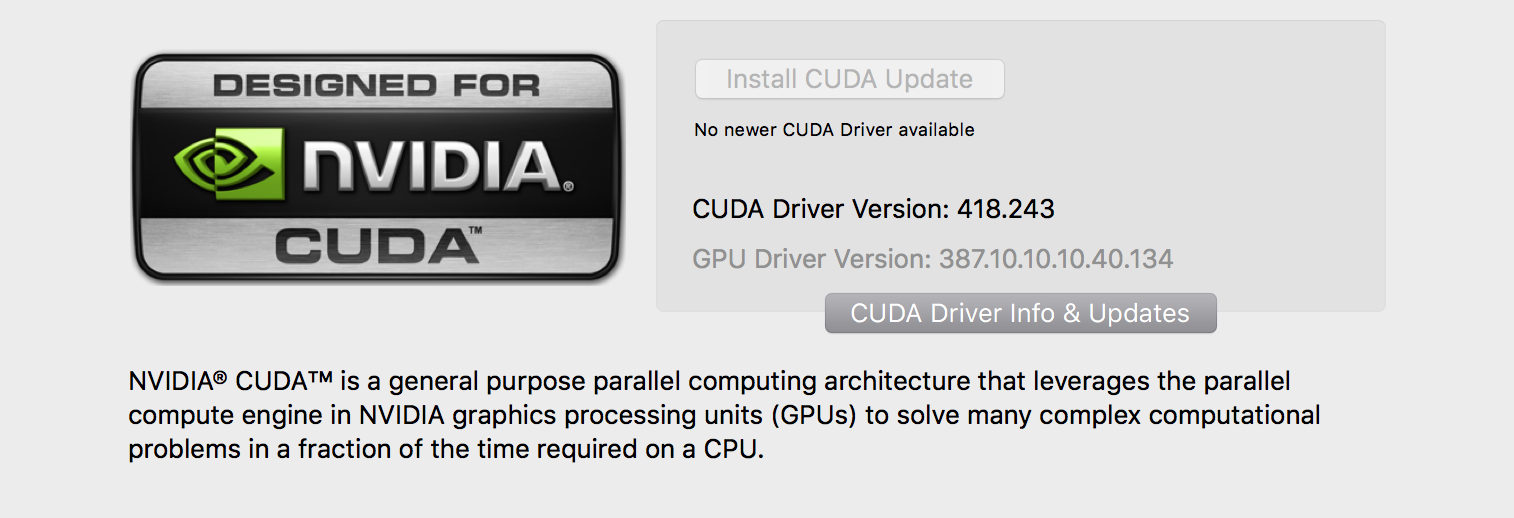1514x518 pixels.
Task: Click the CUDA version number 418.243
Action: [x=1005, y=209]
